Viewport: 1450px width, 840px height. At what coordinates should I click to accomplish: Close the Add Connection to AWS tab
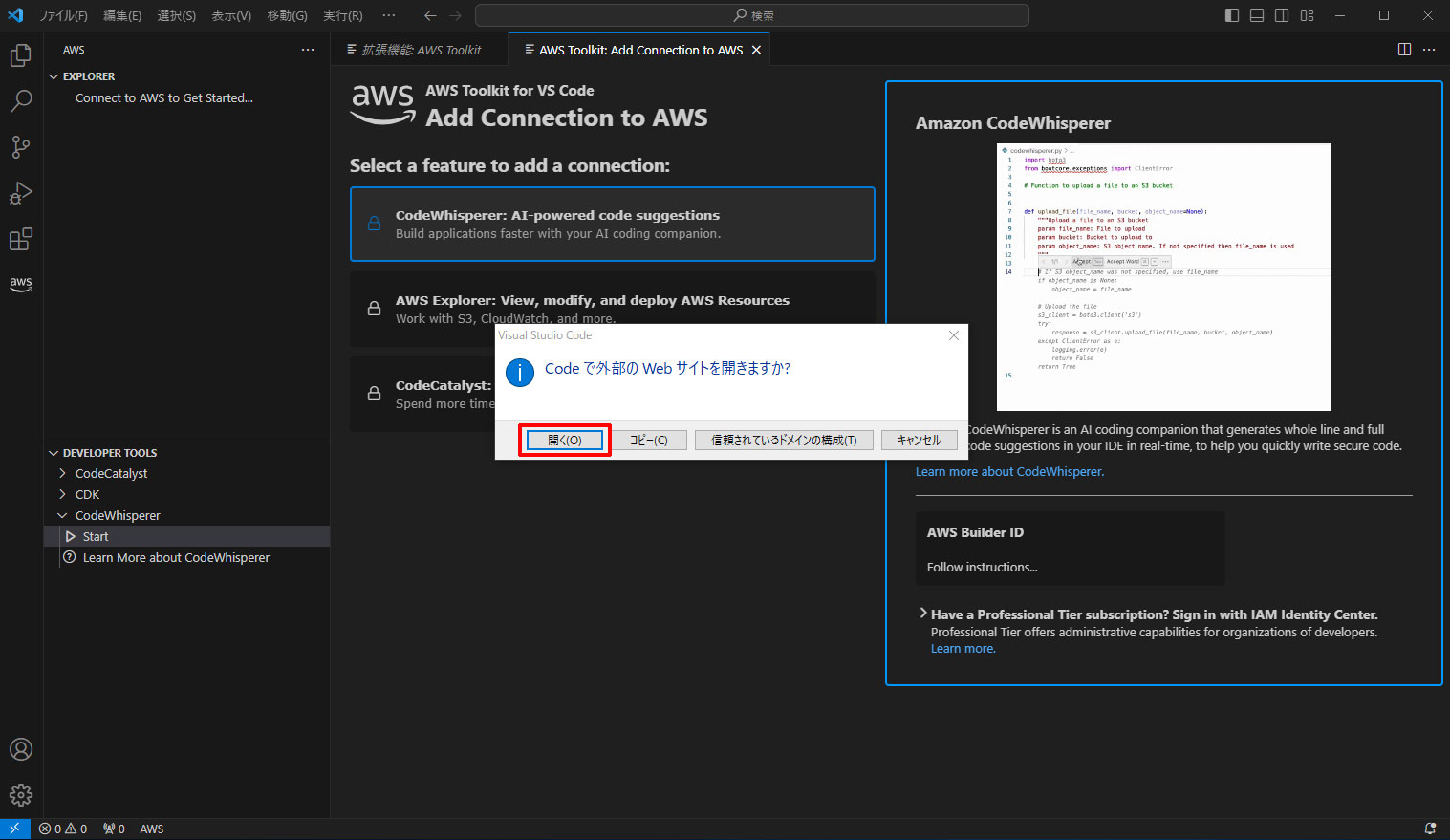pos(756,50)
